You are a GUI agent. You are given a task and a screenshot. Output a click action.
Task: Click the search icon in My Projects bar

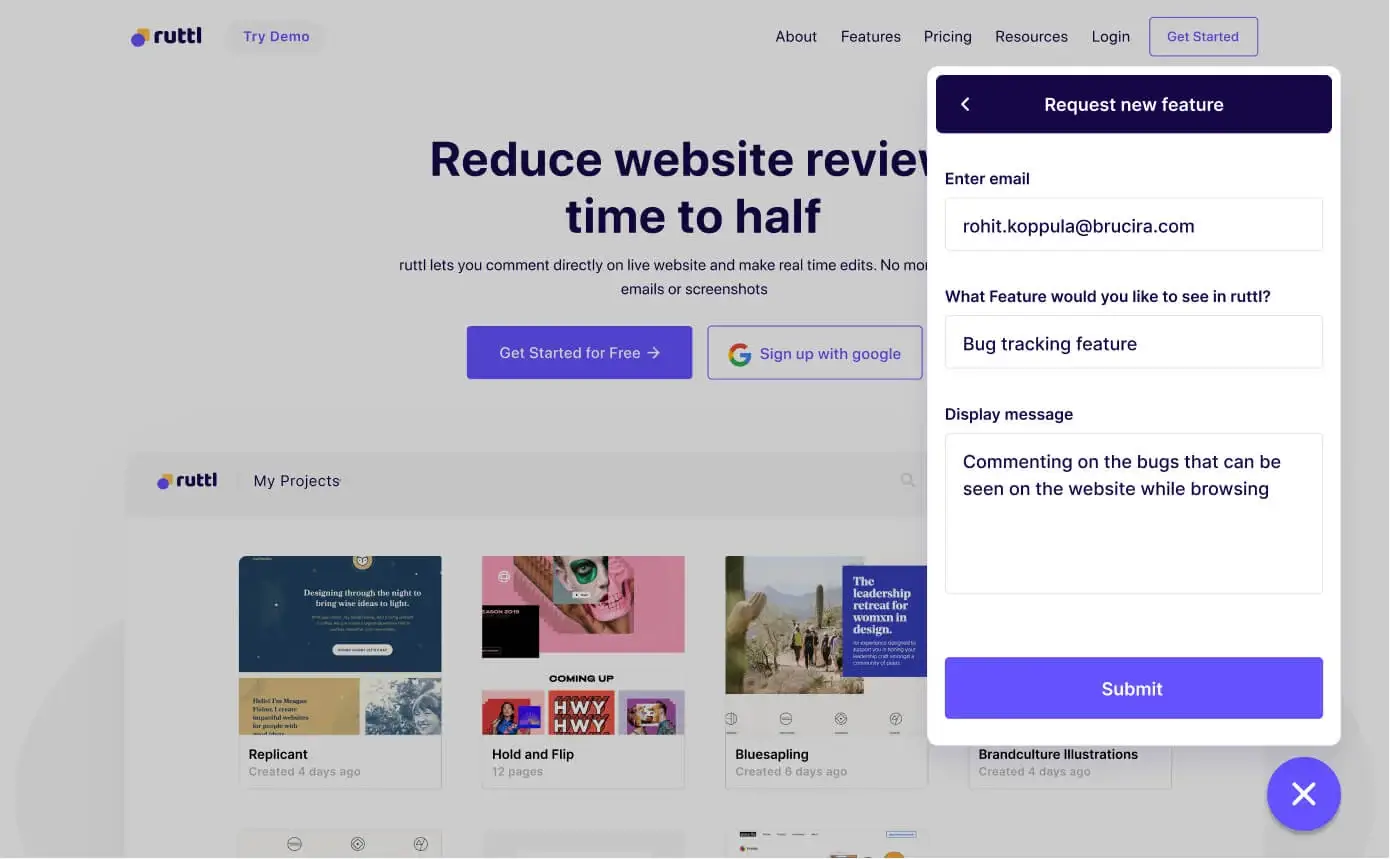[908, 480]
